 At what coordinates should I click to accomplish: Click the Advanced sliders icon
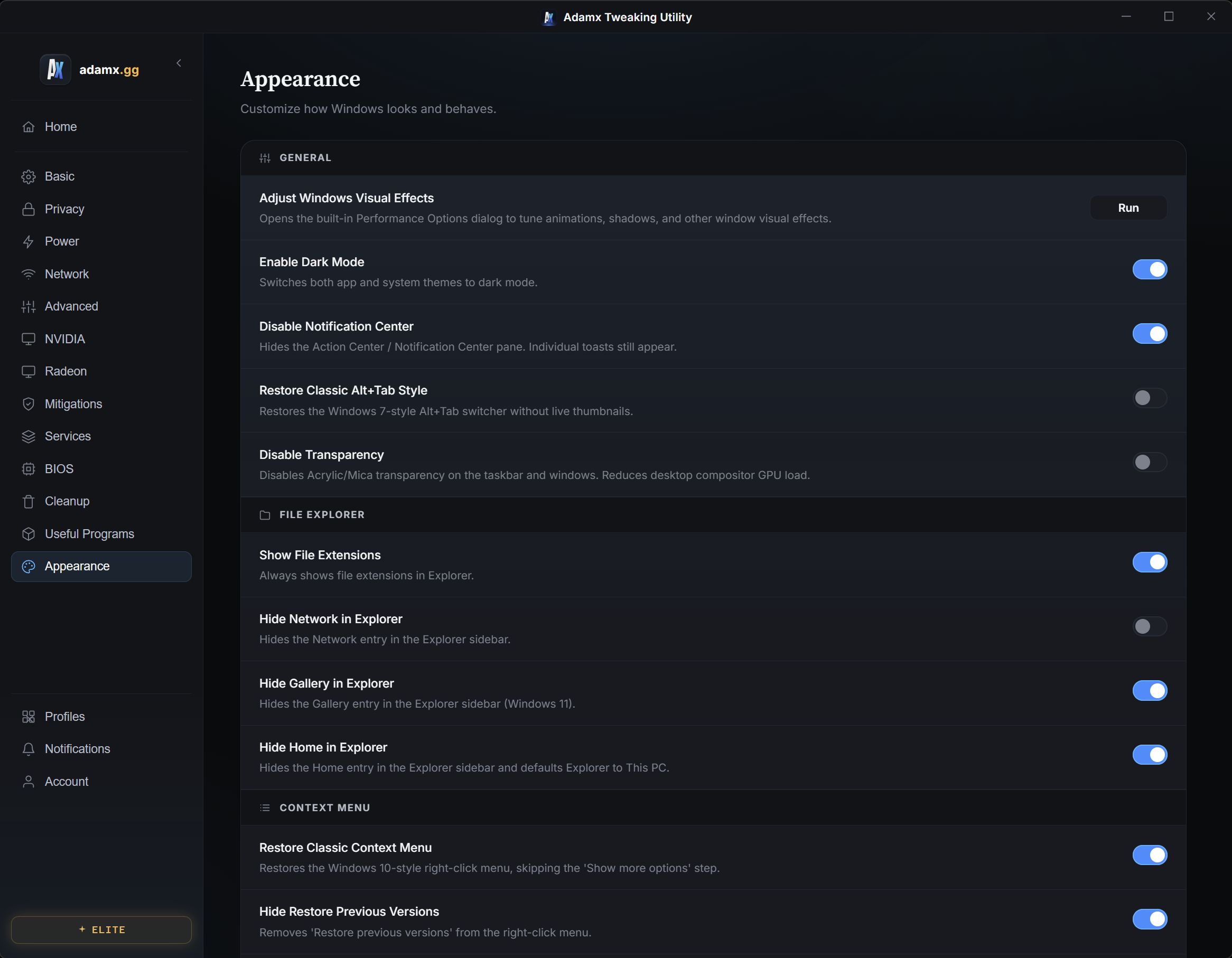click(28, 306)
